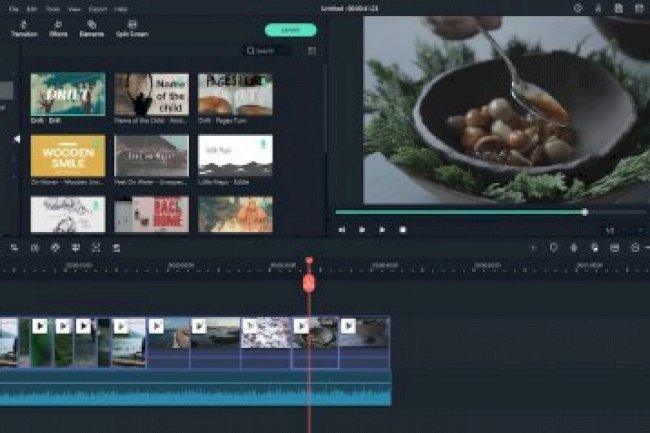The image size is (650, 433).
Task: Click the marker icon on timeline toolbar right
Action: (553, 248)
